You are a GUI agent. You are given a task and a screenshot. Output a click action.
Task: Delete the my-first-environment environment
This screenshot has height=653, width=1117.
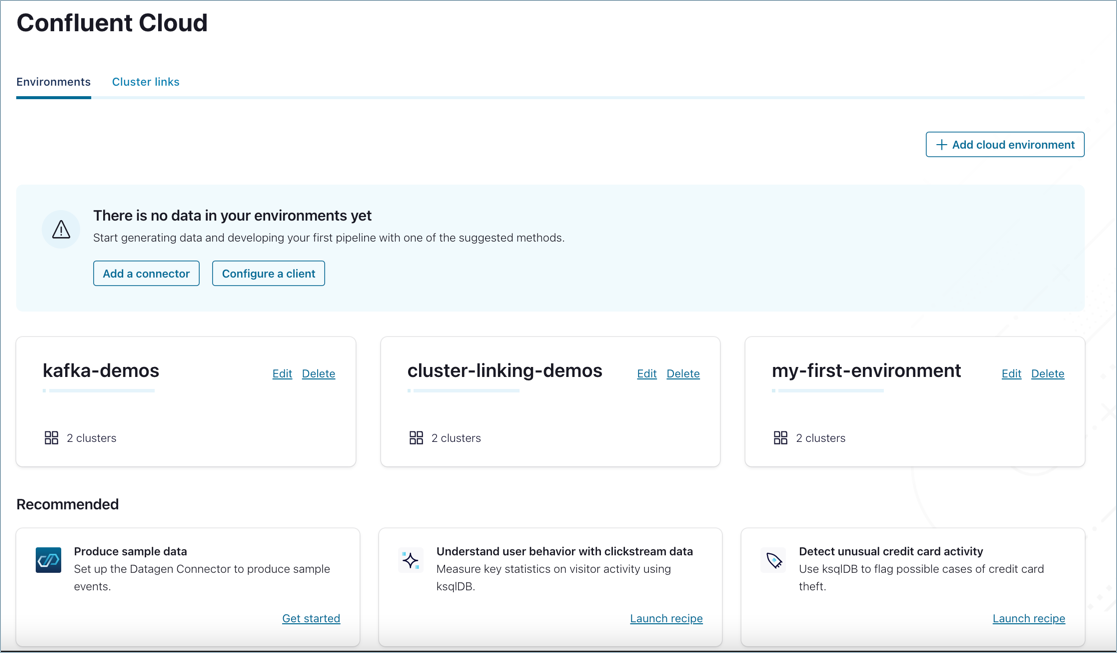(1047, 373)
